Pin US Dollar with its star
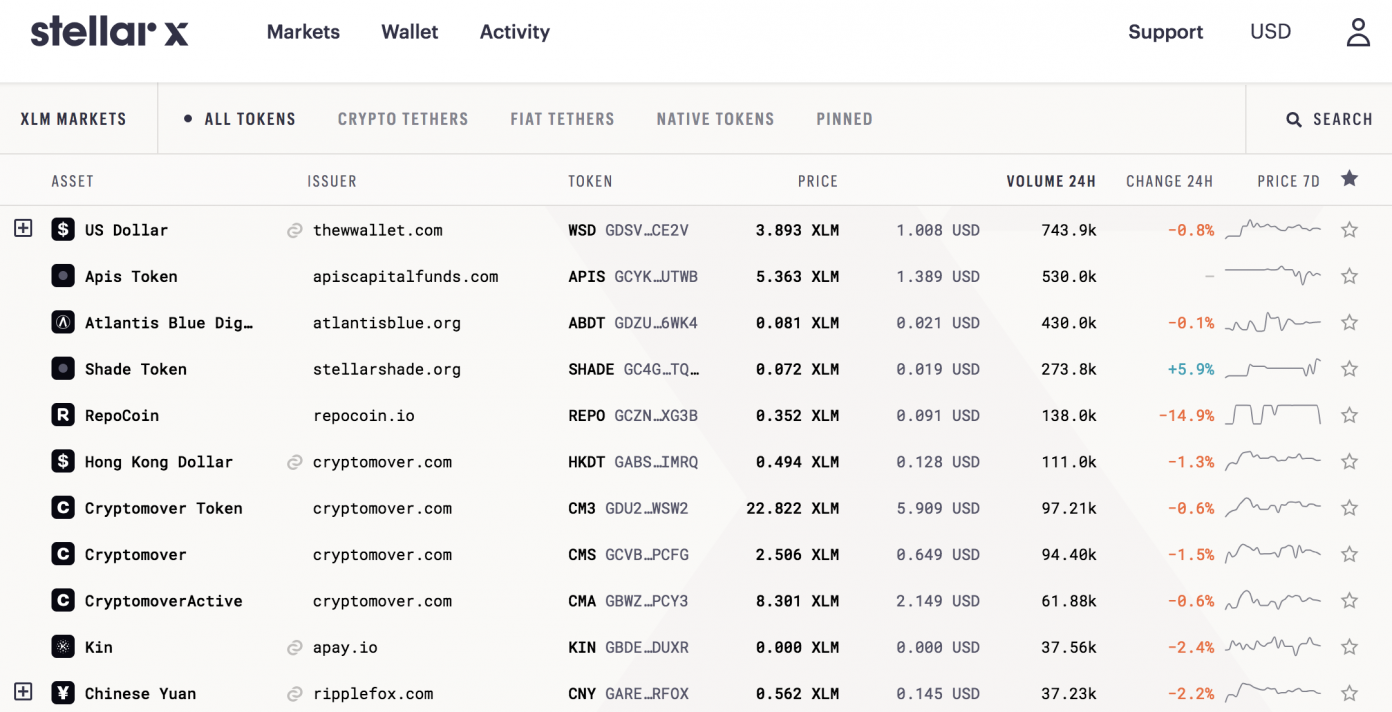 click(1349, 230)
